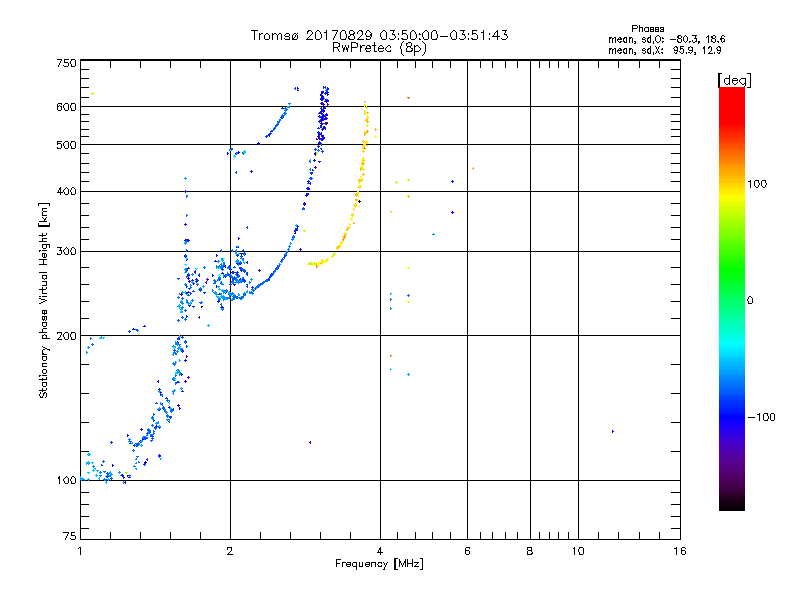Click the 'Phases' statistics heading
The image size is (800, 600).
click(x=647, y=29)
